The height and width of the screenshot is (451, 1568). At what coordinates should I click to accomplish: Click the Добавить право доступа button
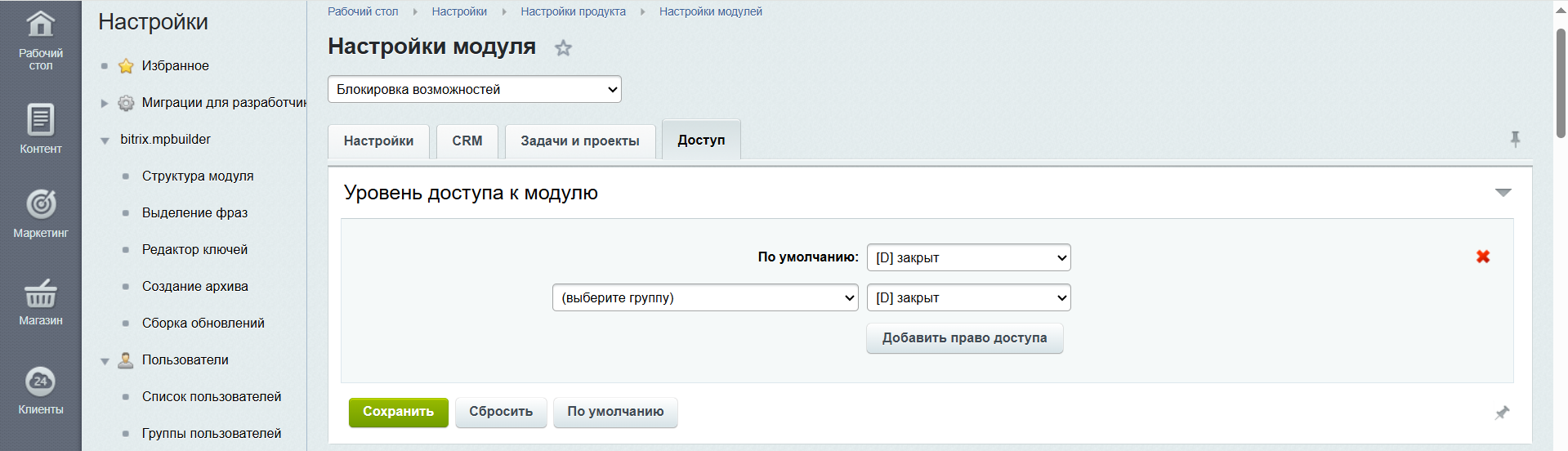pyautogui.click(x=964, y=338)
